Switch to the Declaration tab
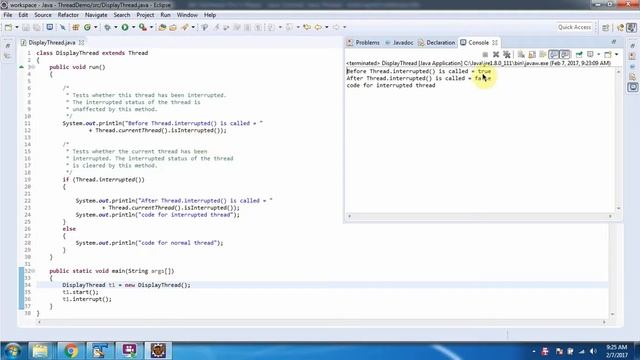 pyautogui.click(x=437, y=42)
